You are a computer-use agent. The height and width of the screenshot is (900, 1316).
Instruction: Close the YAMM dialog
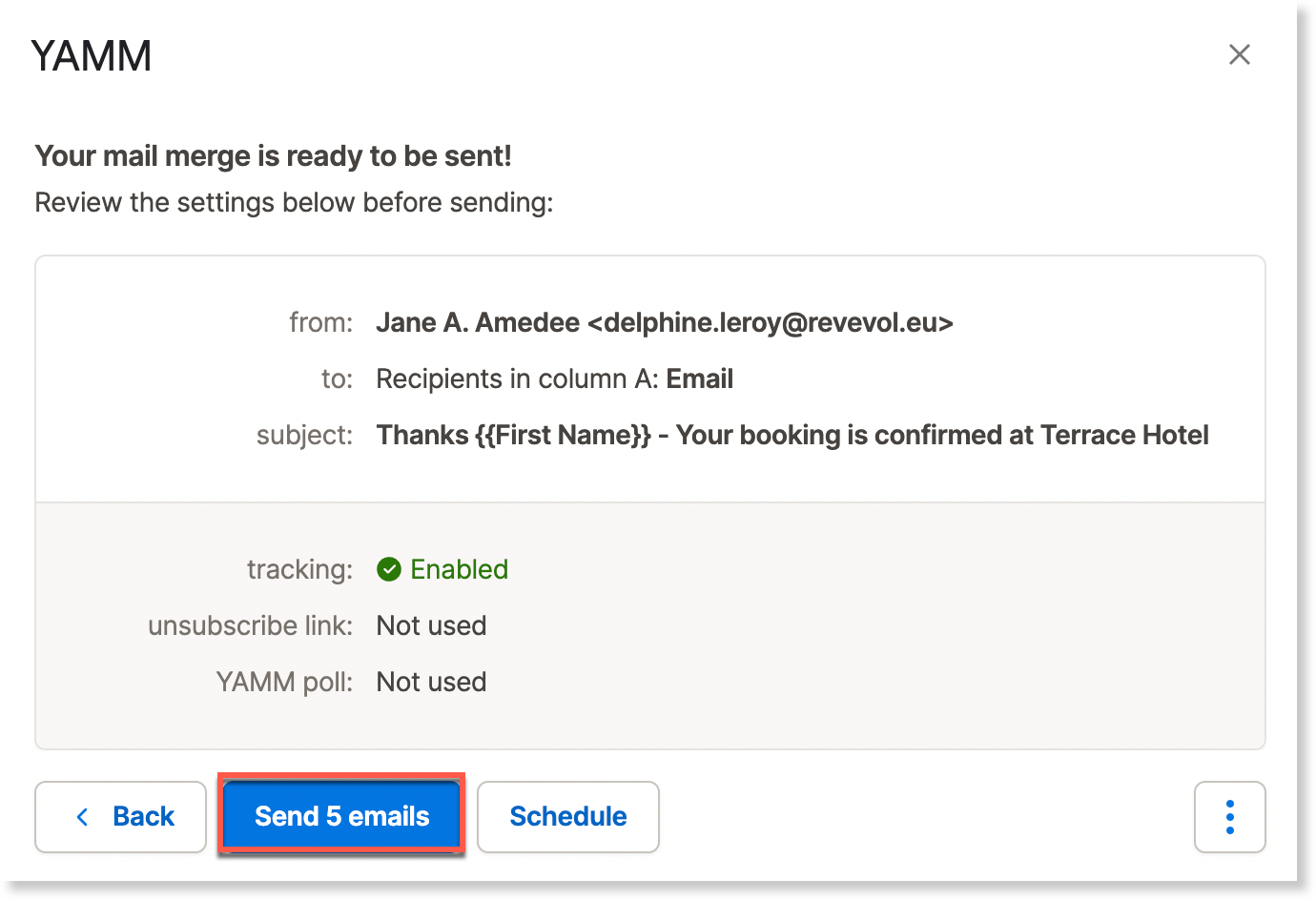click(x=1239, y=54)
